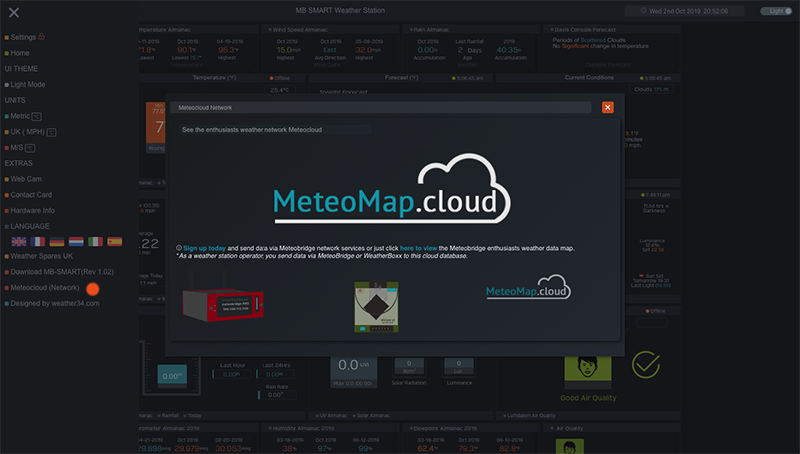Close the Meteocloud Network popup
The height and width of the screenshot is (454, 800).
607,107
